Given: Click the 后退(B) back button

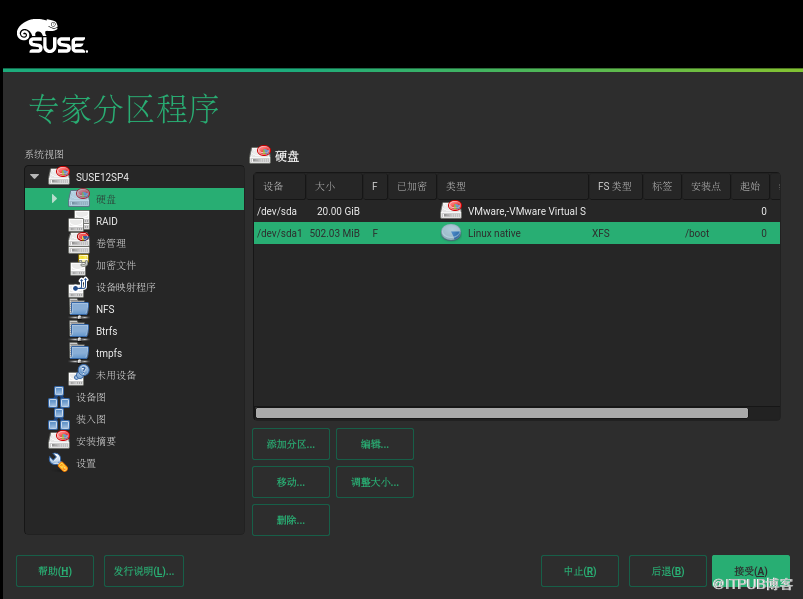Looking at the screenshot, I should tap(668, 571).
